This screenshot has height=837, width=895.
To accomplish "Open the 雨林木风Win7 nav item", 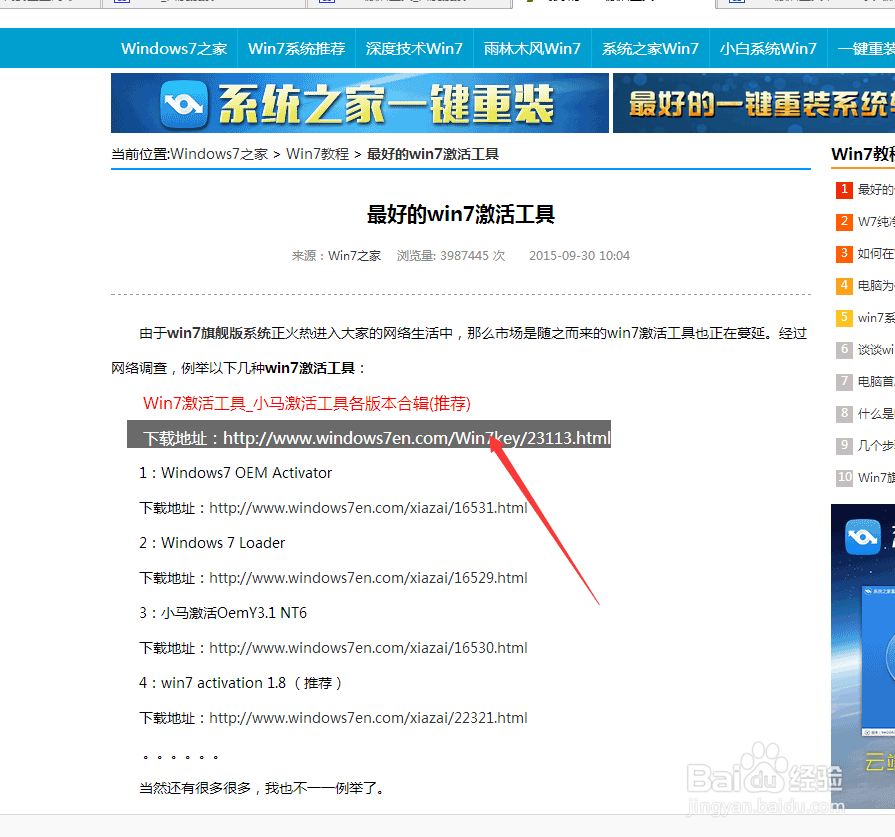I will click(x=532, y=49).
